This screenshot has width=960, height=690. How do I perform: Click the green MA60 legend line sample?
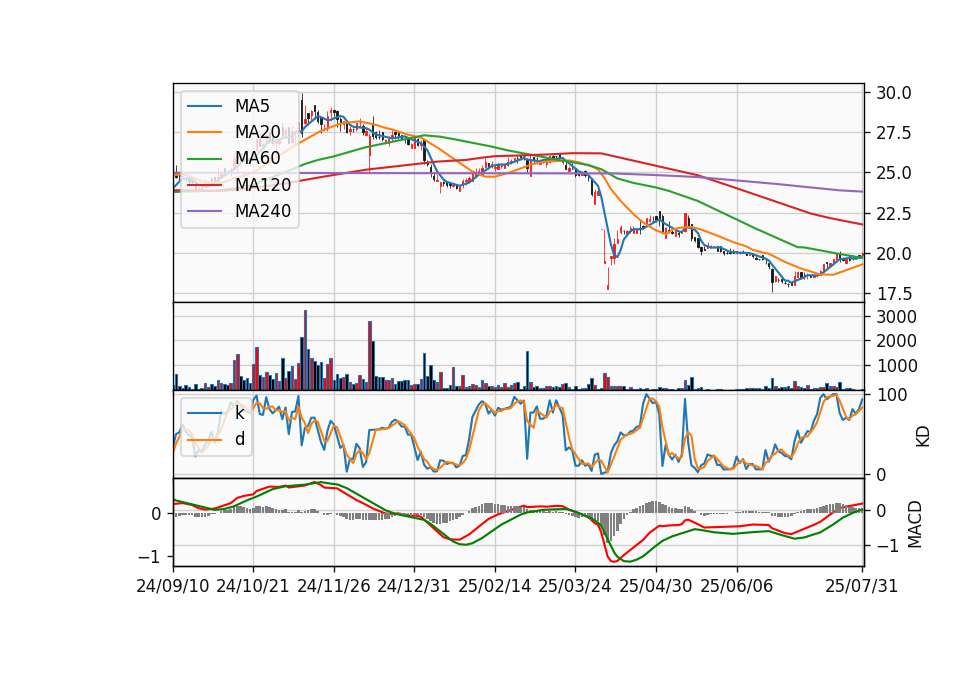pos(204,159)
